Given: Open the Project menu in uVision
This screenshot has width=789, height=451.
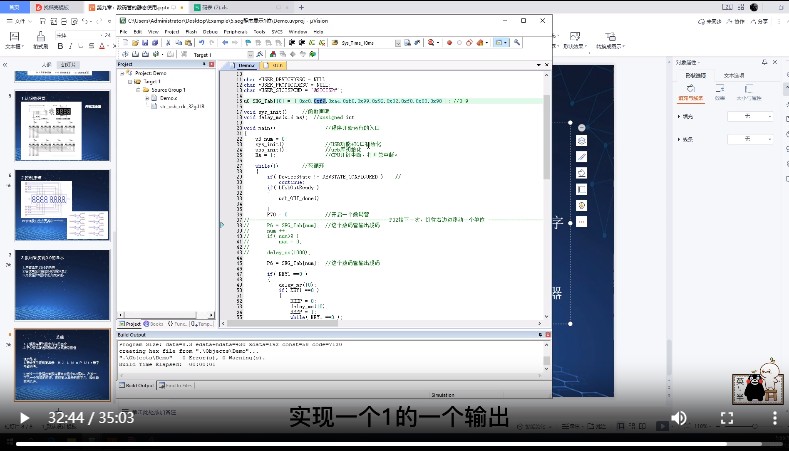Looking at the screenshot, I should tap(172, 32).
